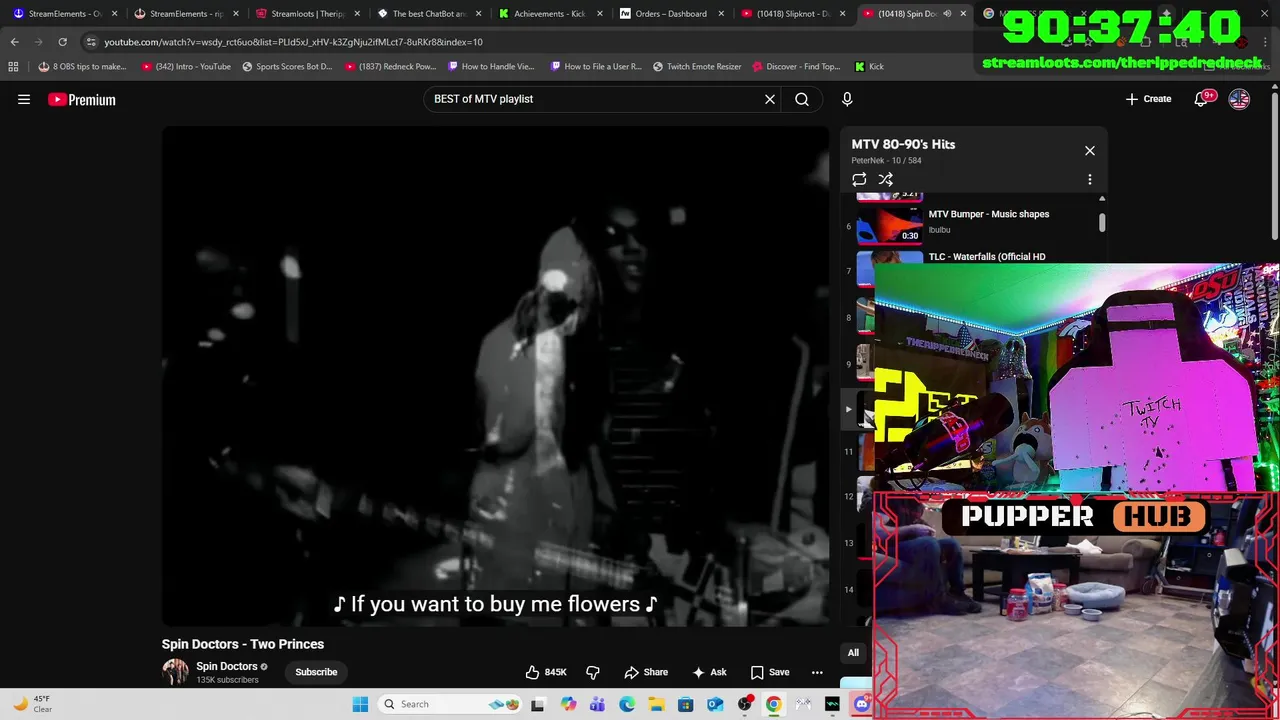
Task: Click the playlist panel scrollbar
Action: [1102, 222]
